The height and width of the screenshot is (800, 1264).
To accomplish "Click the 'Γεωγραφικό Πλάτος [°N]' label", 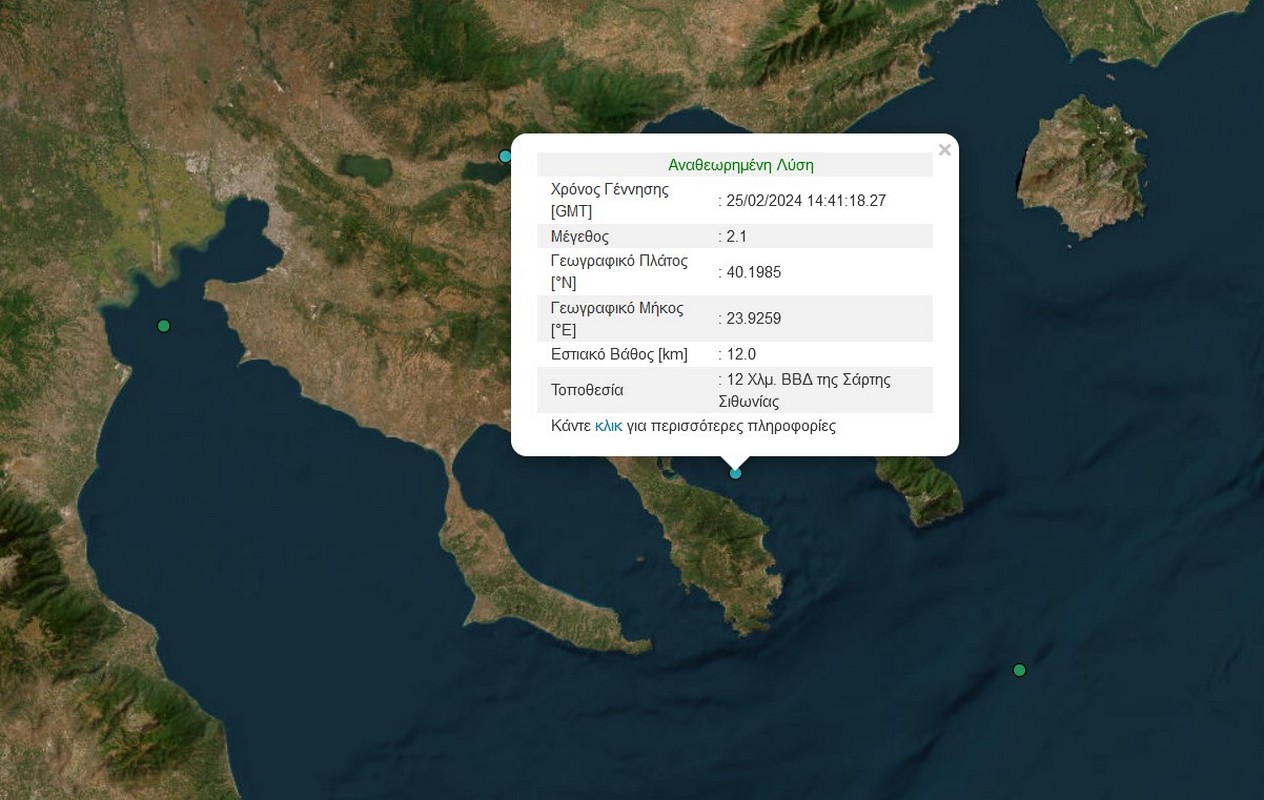I will 619,271.
